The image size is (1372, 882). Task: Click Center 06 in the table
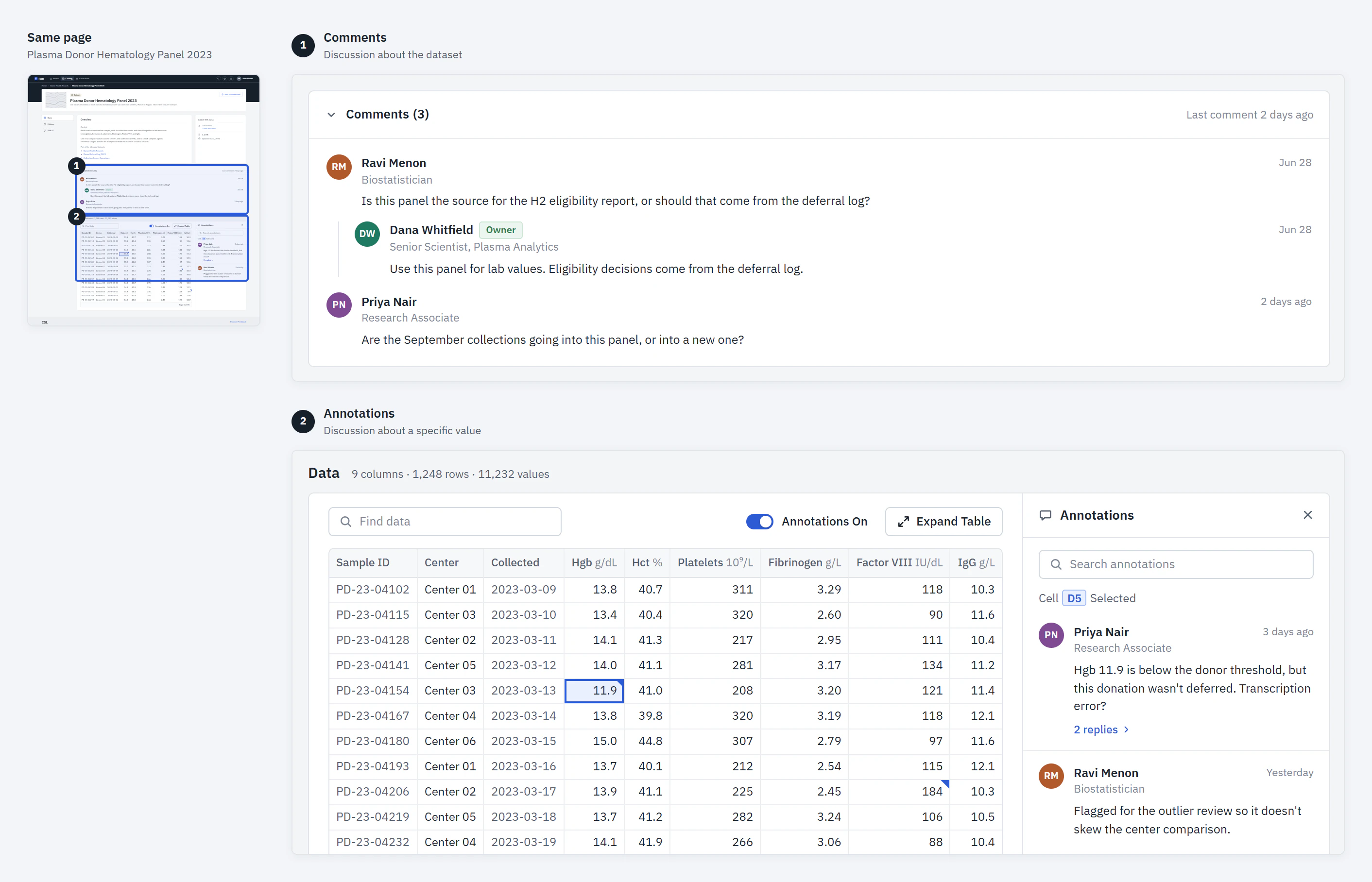[x=450, y=741]
